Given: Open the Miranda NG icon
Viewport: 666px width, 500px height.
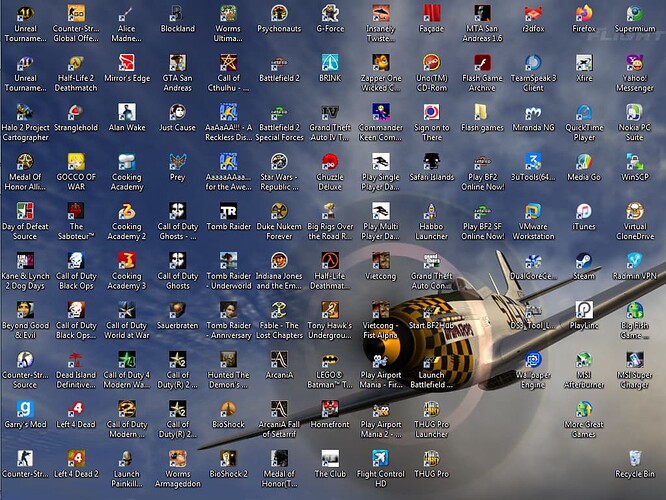Looking at the screenshot, I should point(533,119).
